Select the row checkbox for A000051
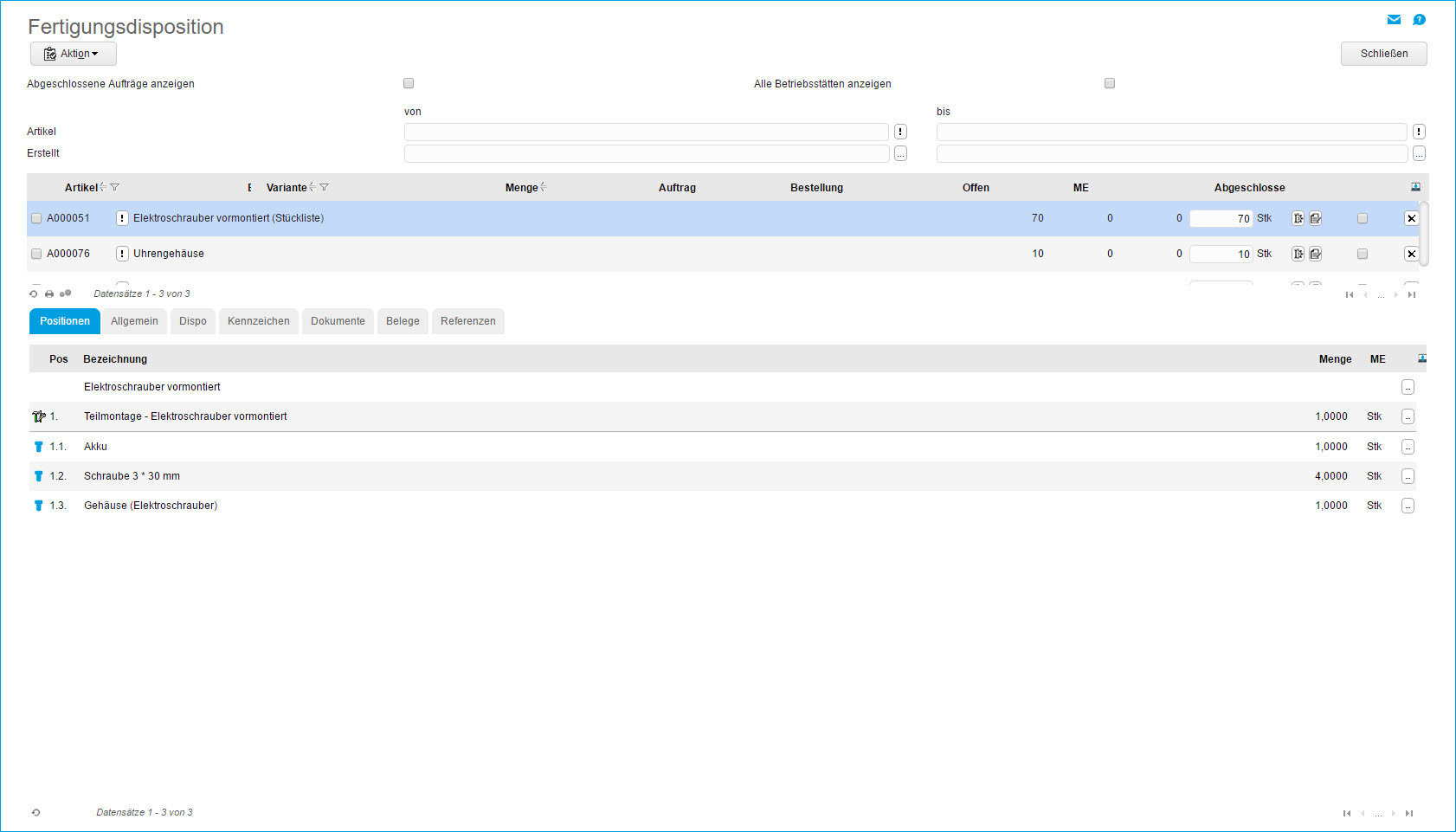The image size is (1456, 832). (36, 218)
